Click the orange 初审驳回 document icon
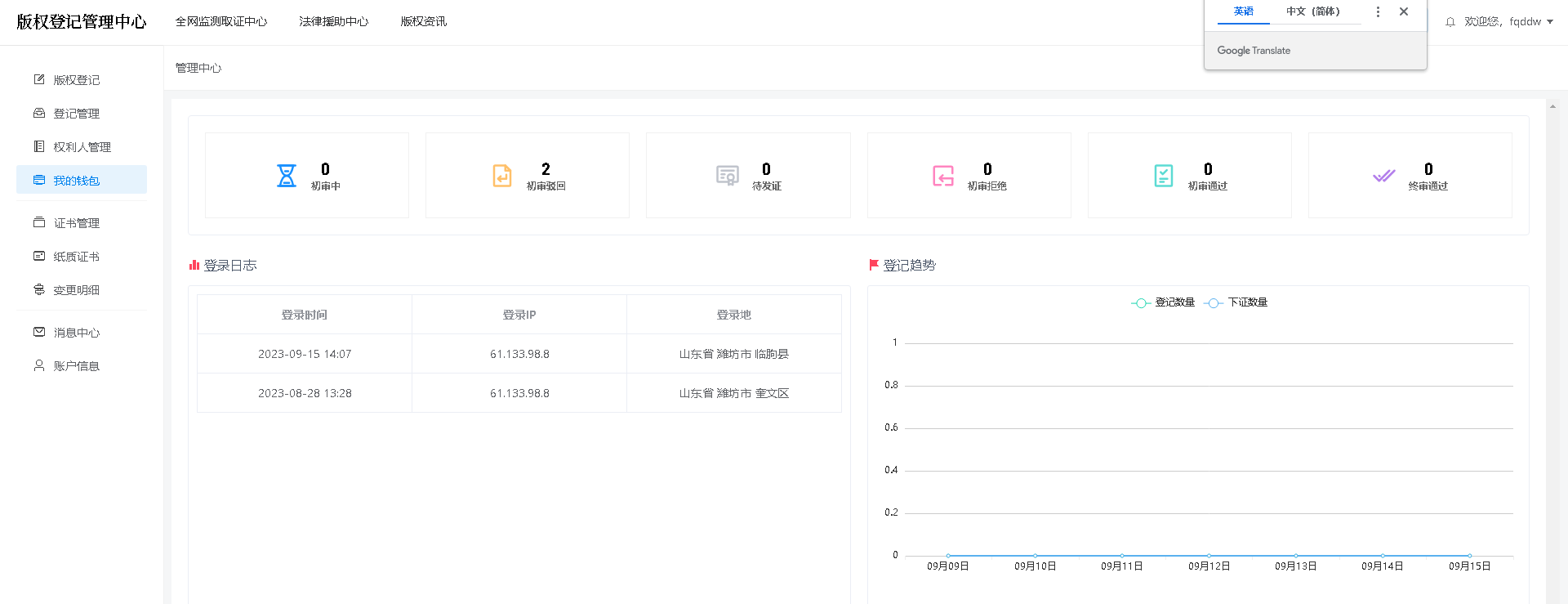Image resolution: width=1568 pixels, height=604 pixels. tap(502, 176)
